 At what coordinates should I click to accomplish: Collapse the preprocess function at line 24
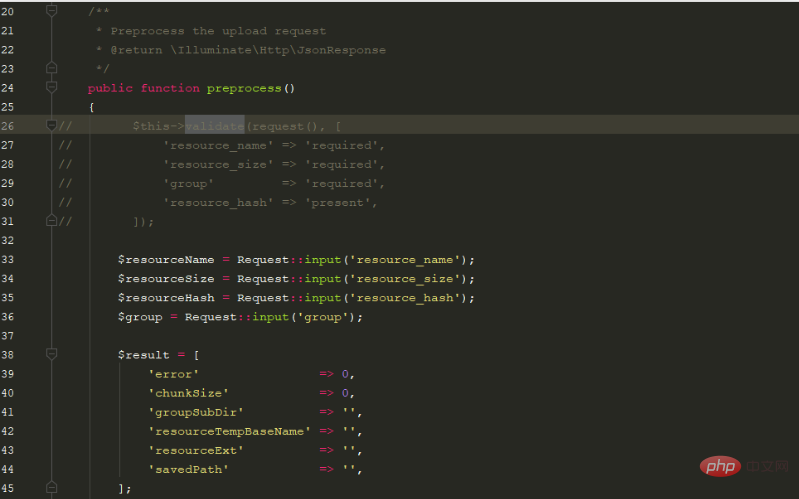pyautogui.click(x=52, y=88)
